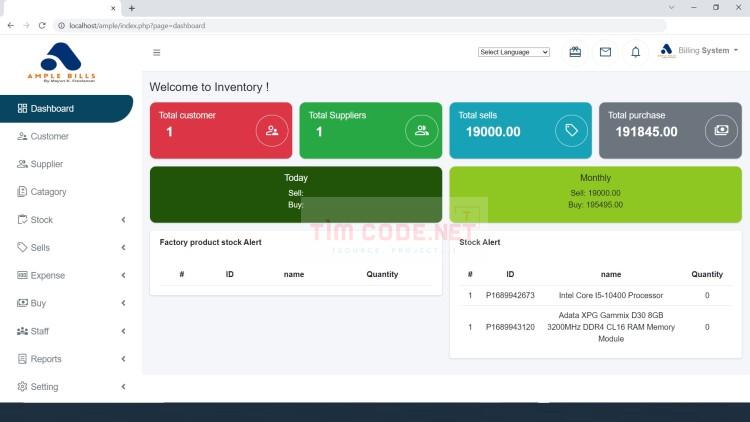Click Adata XPG Gammix D30 RAM name
This screenshot has height=422, width=750.
[x=611, y=327]
